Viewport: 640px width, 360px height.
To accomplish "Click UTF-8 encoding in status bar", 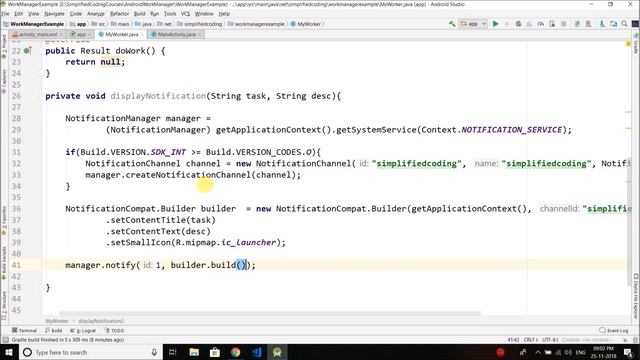I will pyautogui.click(x=550, y=340).
